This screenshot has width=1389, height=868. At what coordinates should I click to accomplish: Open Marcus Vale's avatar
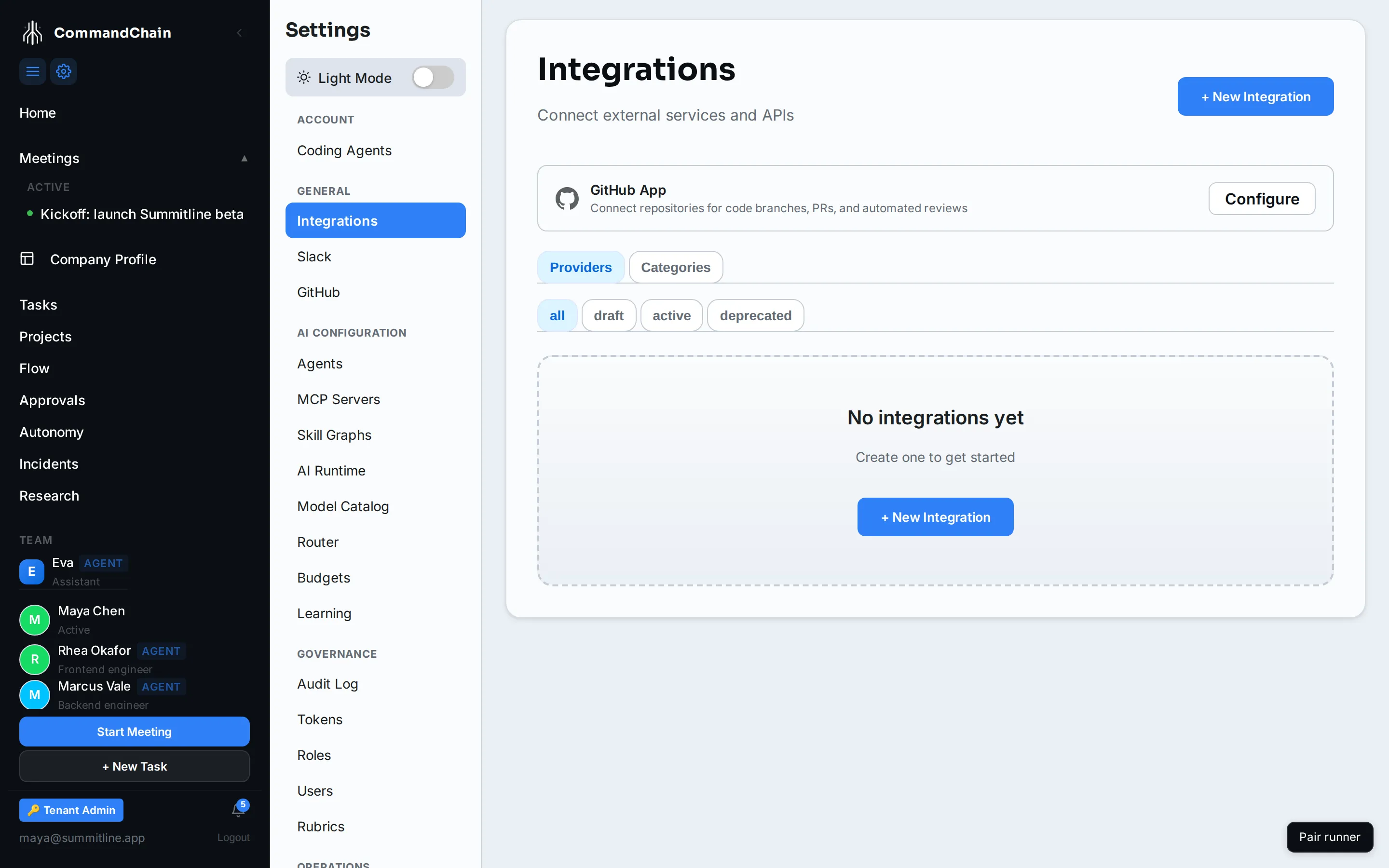coord(34,694)
